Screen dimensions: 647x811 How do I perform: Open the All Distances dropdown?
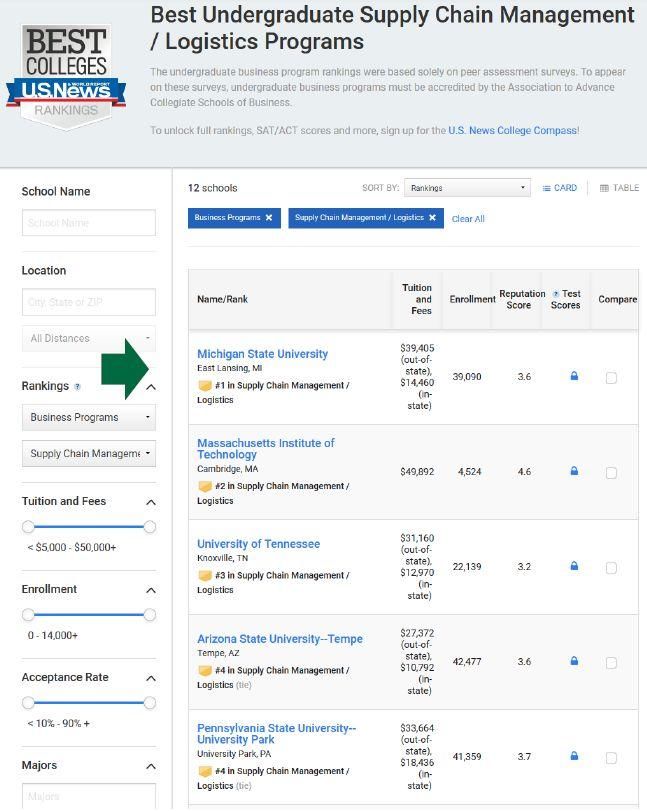(x=88, y=339)
